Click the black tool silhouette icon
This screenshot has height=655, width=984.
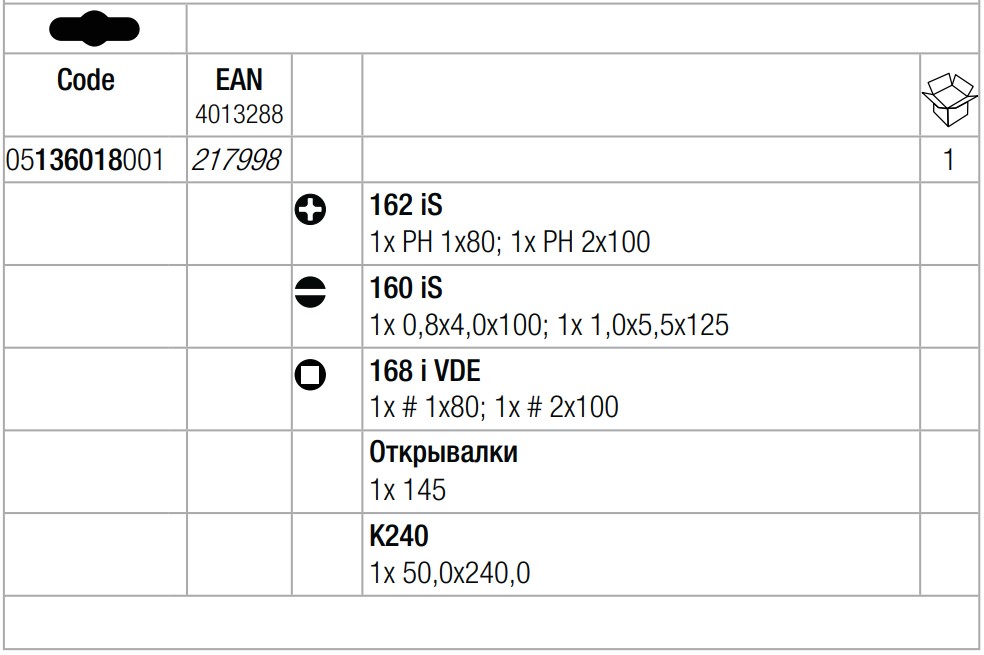pyautogui.click(x=95, y=29)
